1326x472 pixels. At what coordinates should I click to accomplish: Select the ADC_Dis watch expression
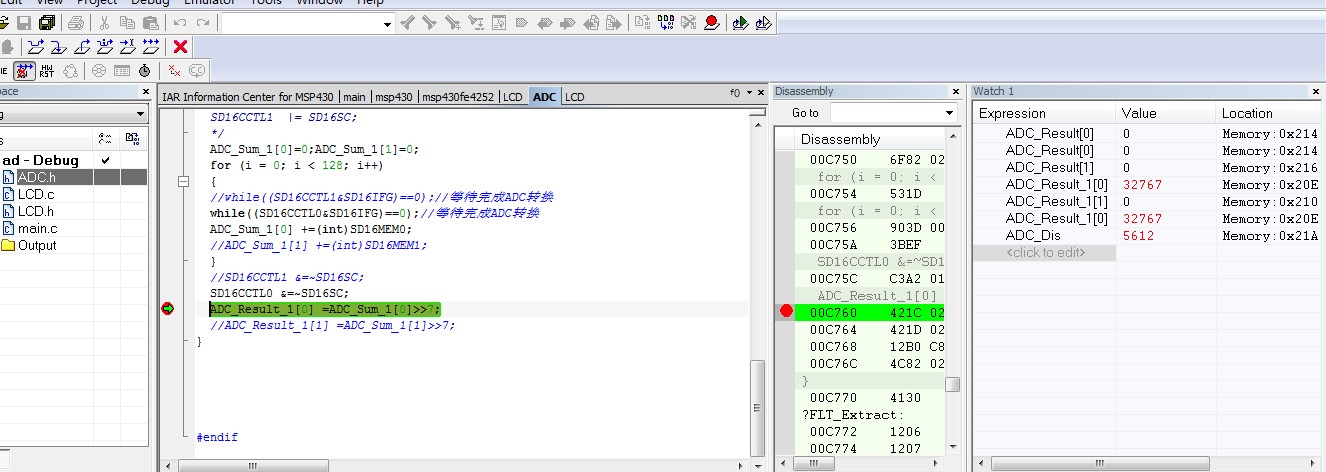point(1033,235)
